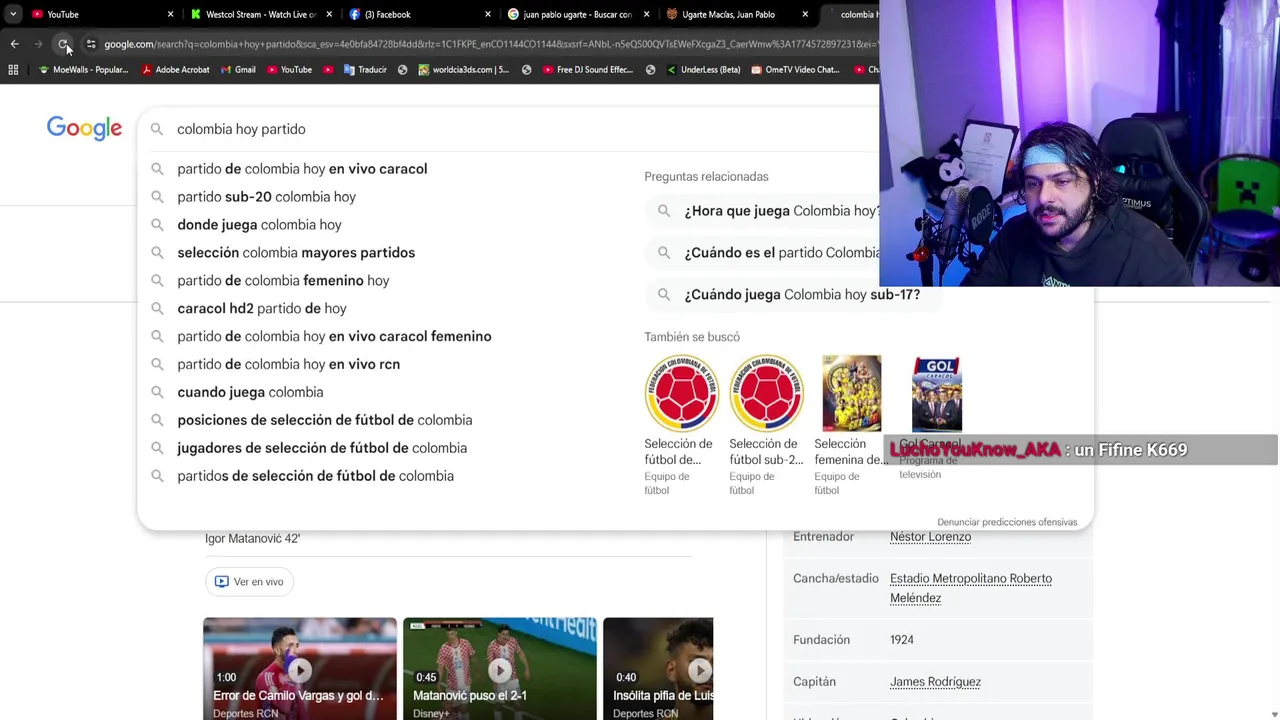Open the worldcia3ds.com bookmark
The image size is (1280, 720).
(463, 70)
